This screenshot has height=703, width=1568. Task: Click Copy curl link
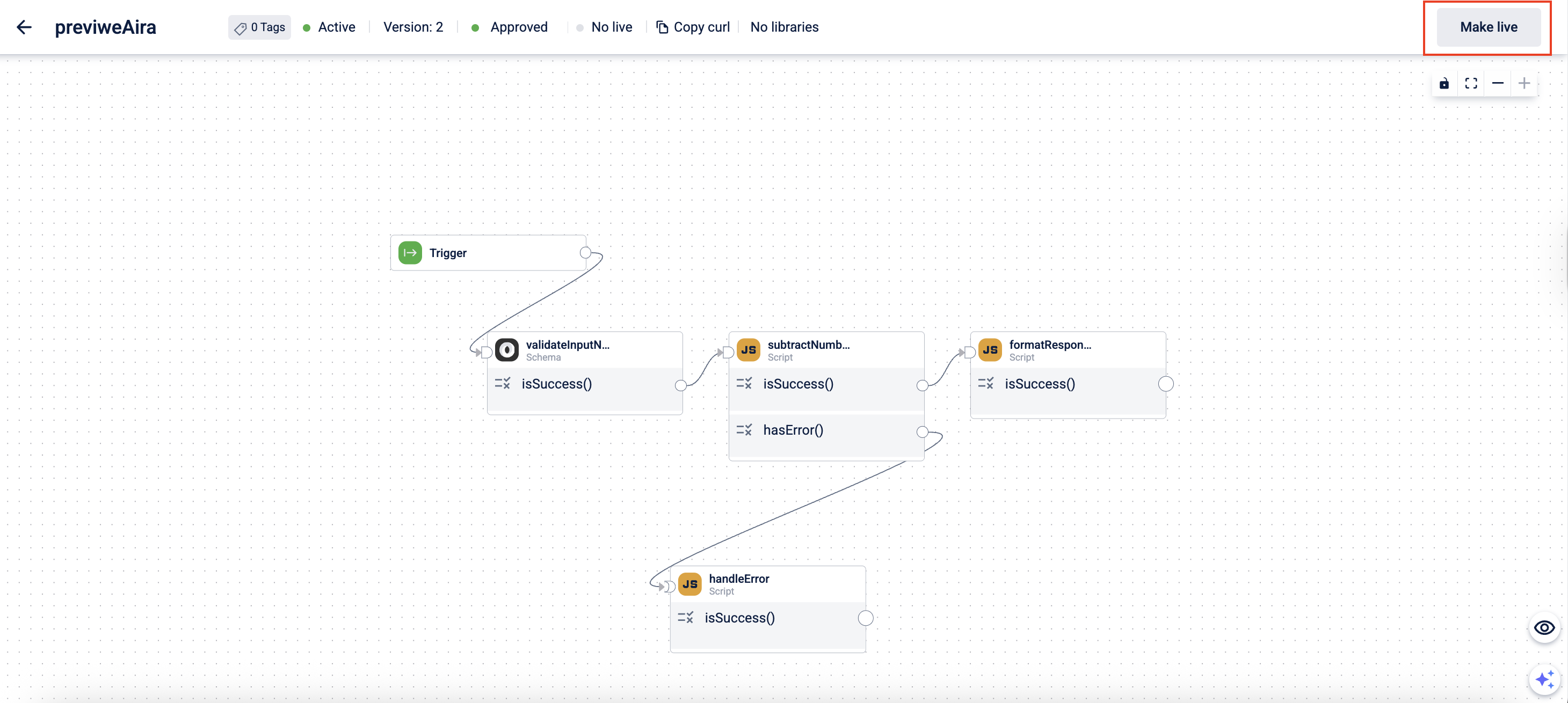point(693,27)
